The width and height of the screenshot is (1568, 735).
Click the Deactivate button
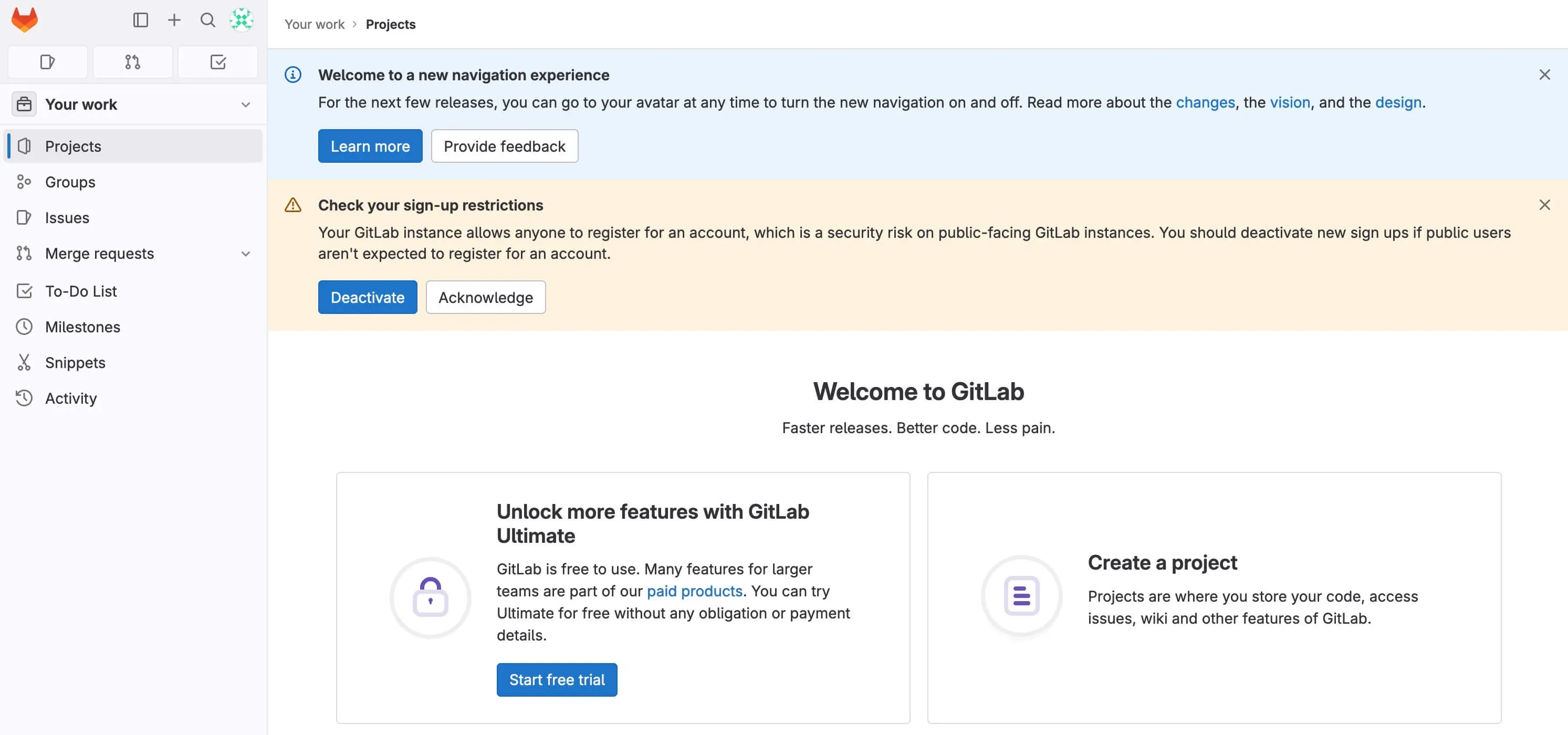click(x=368, y=297)
